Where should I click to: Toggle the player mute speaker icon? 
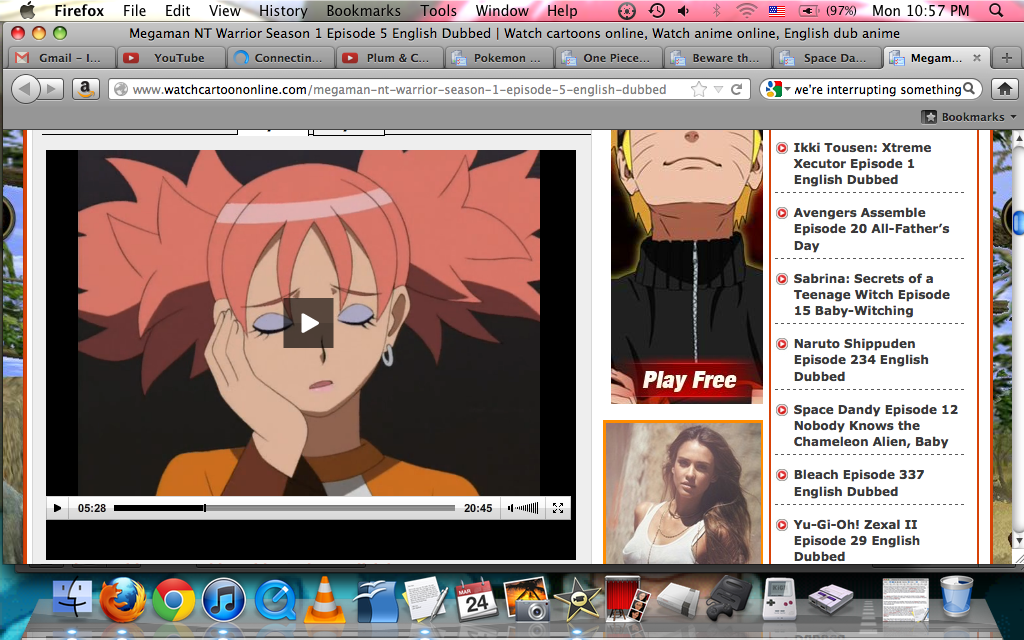pos(510,508)
